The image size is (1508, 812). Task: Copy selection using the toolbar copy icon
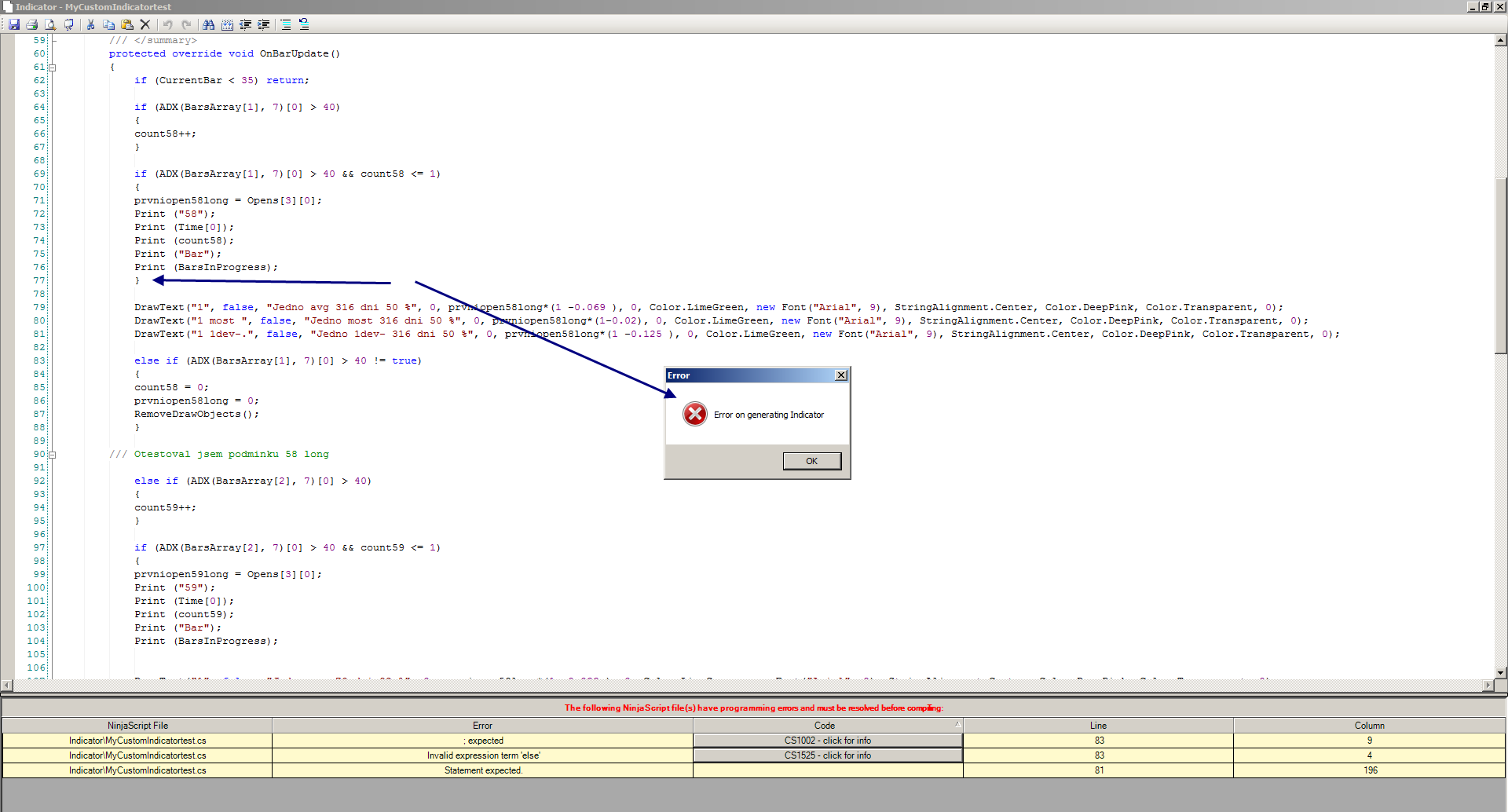(108, 24)
